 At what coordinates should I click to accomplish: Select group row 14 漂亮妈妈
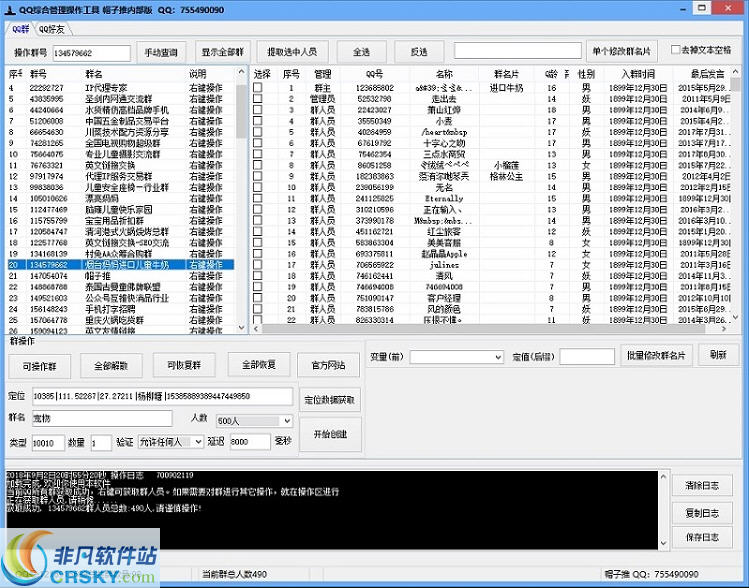coord(121,198)
